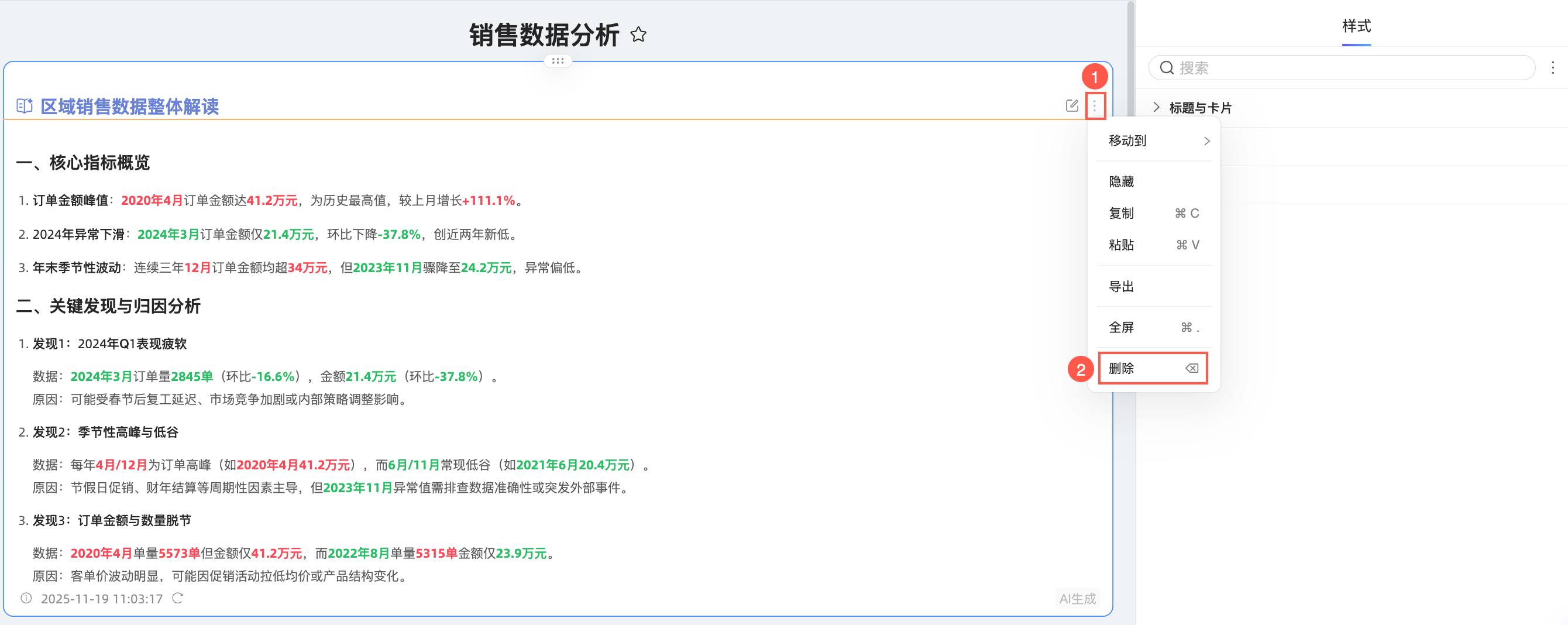Image resolution: width=1568 pixels, height=625 pixels.
Task: Click the edit pencil icon on the card
Action: point(1072,106)
